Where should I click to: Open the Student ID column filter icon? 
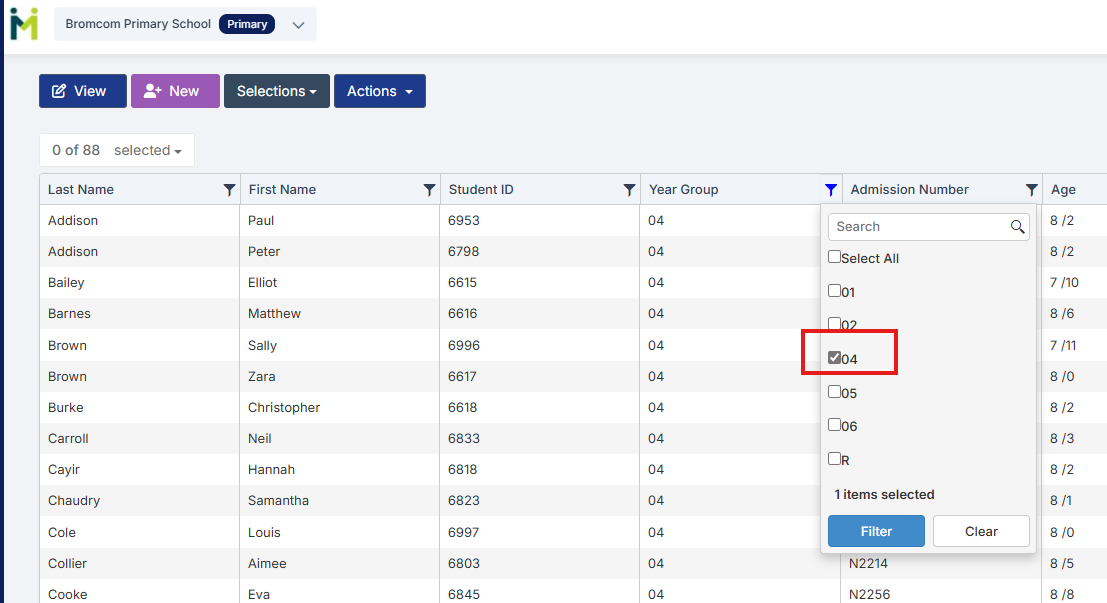(629, 190)
